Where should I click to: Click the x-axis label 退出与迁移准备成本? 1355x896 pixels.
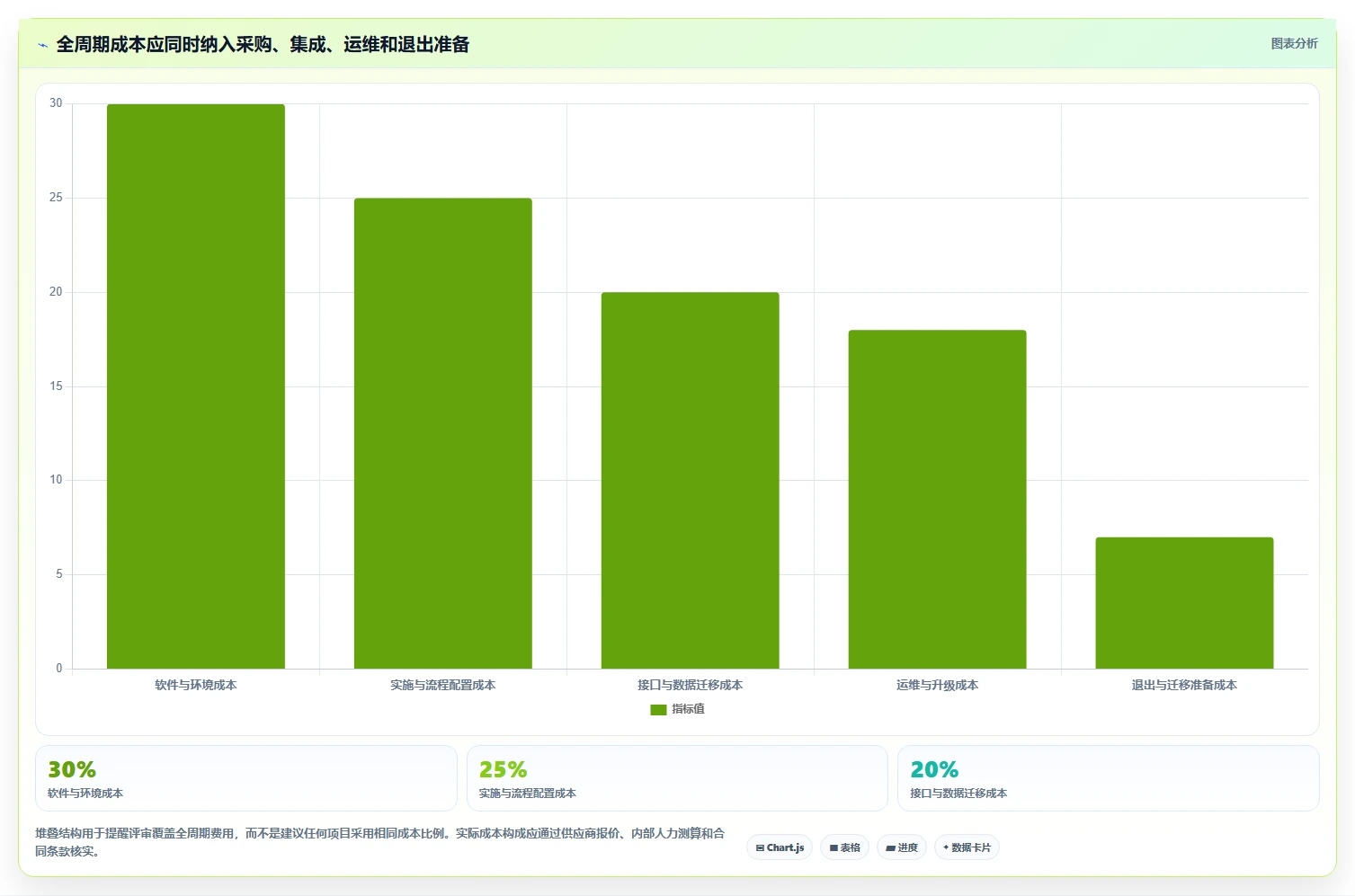1185,685
